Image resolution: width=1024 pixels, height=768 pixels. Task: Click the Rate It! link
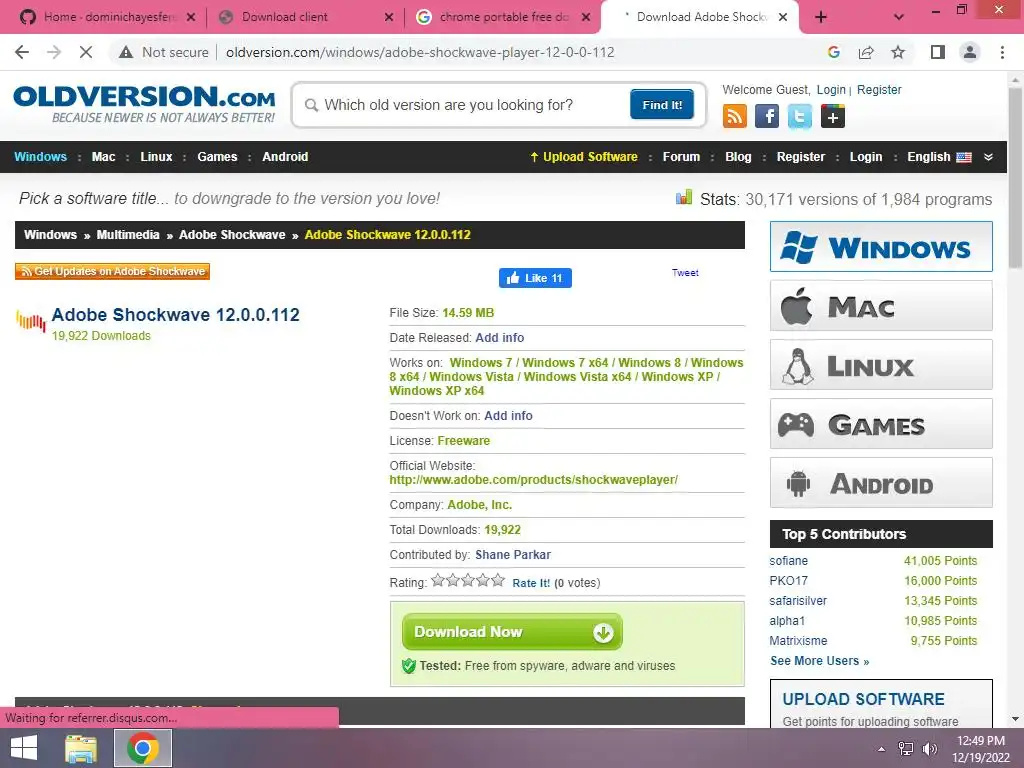coord(531,583)
